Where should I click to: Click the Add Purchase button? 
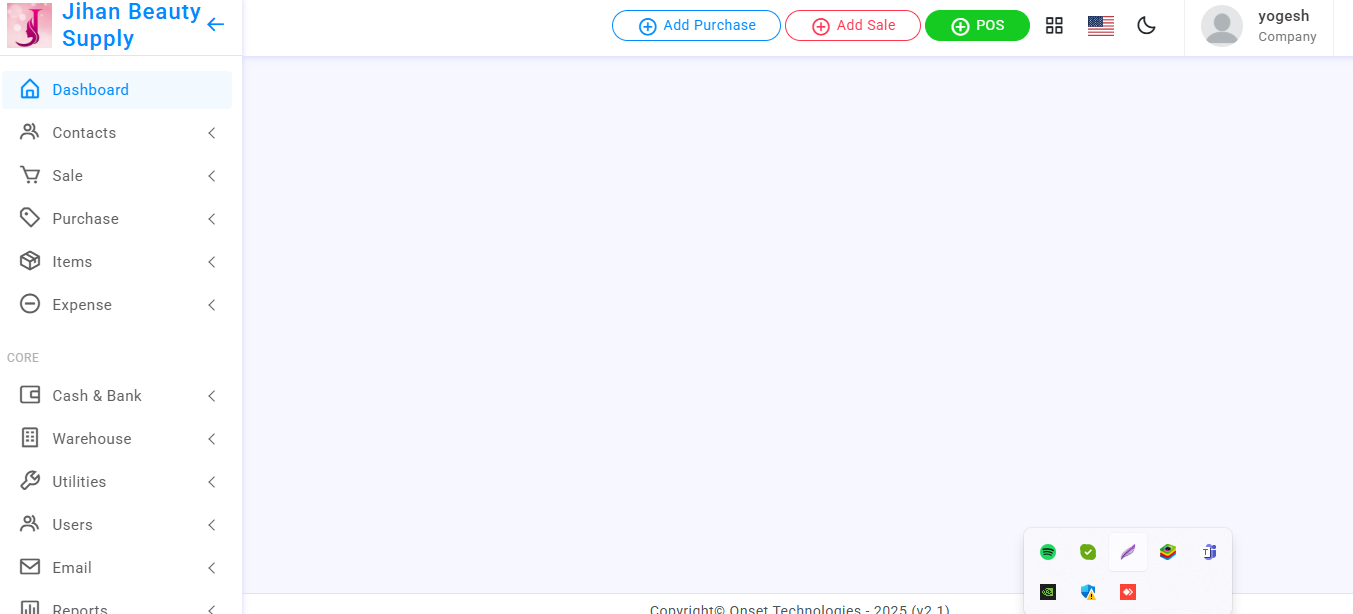click(696, 26)
